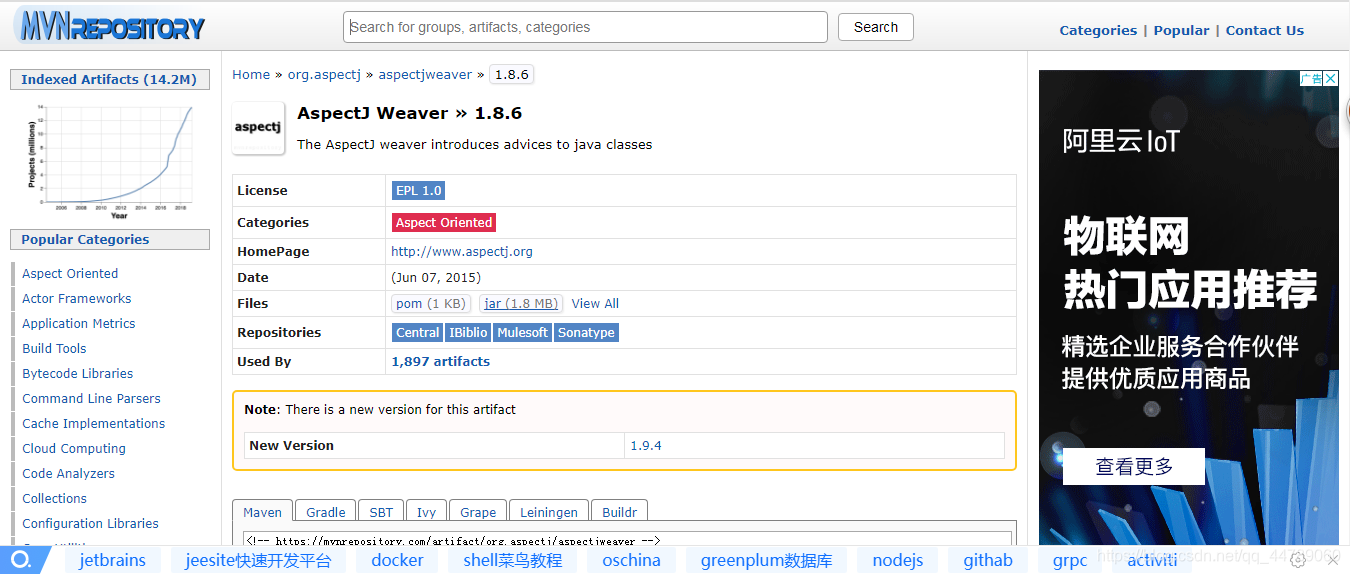The width and height of the screenshot is (1350, 574).
Task: Open Cloud Computing category
Action: point(74,448)
